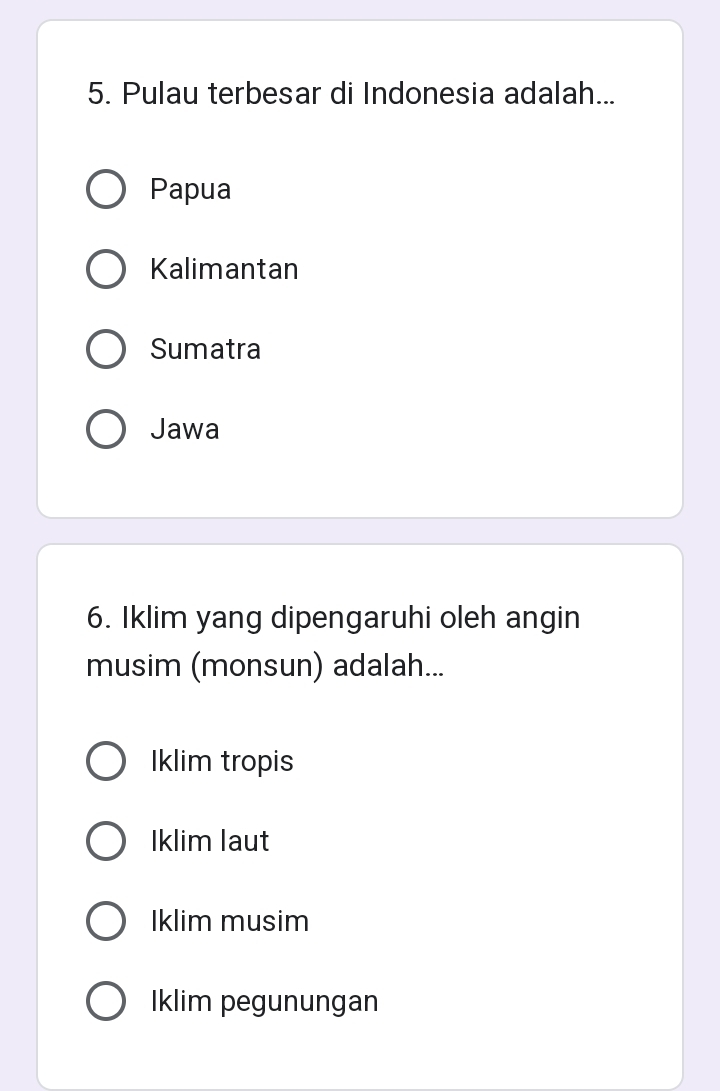Select the Papua radio button
Image resolution: width=720 pixels, height=1091 pixels.
click(x=106, y=190)
